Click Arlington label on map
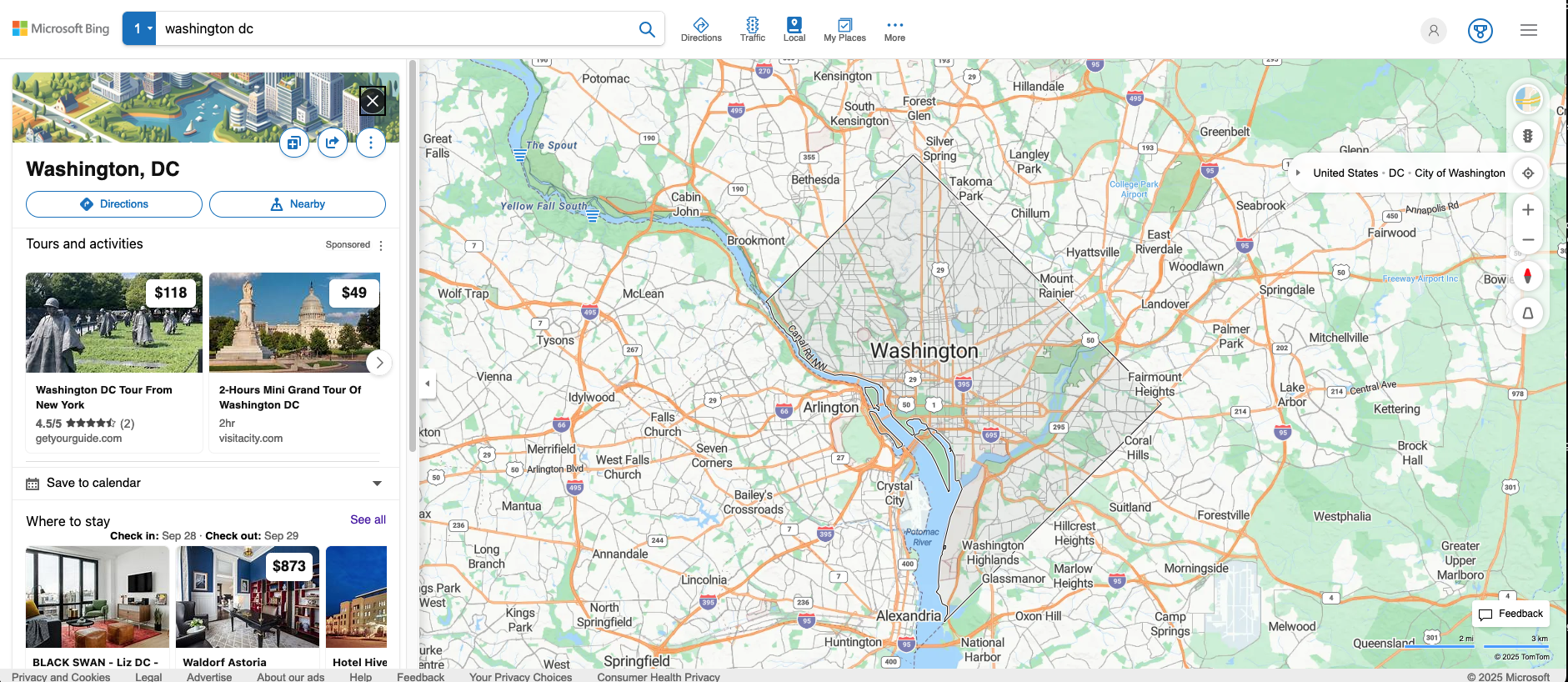1568x682 pixels. click(x=830, y=407)
